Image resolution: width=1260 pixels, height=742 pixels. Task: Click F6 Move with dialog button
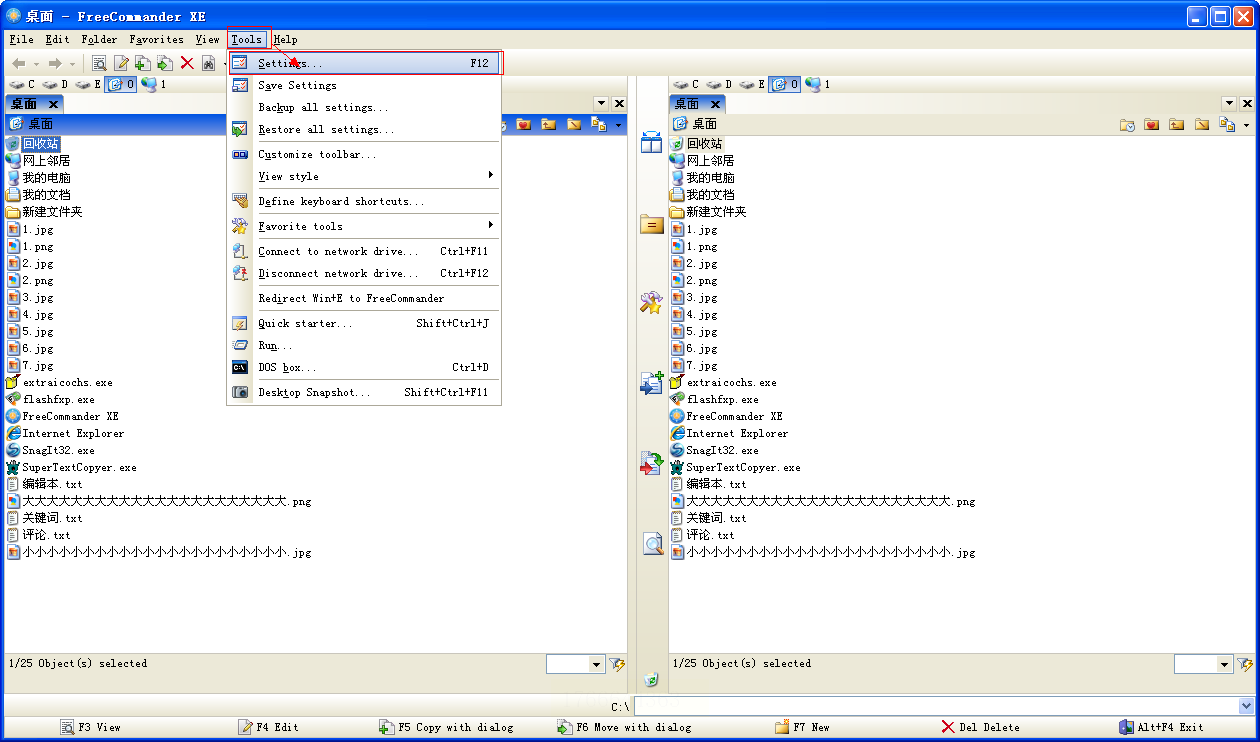point(624,727)
